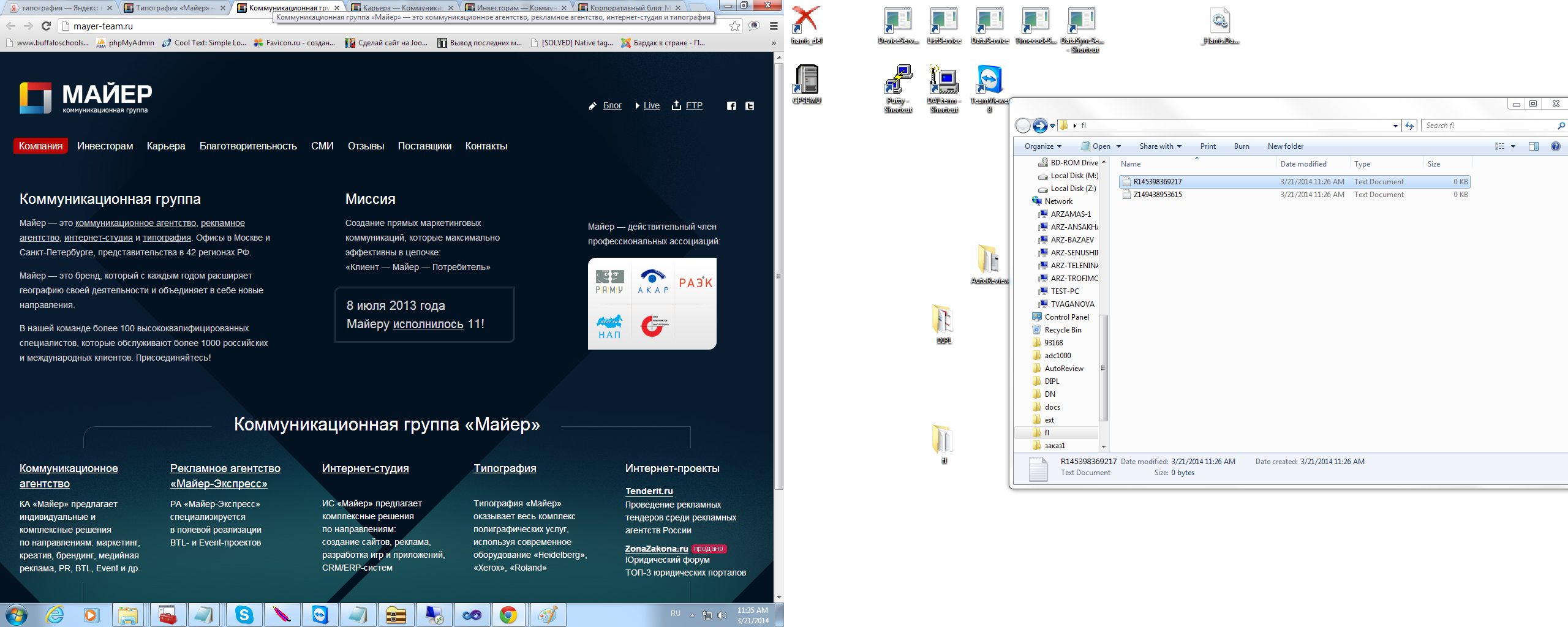Click Print in Explorer toolbar
Image resolution: width=1568 pixels, height=627 pixels.
tap(1208, 146)
